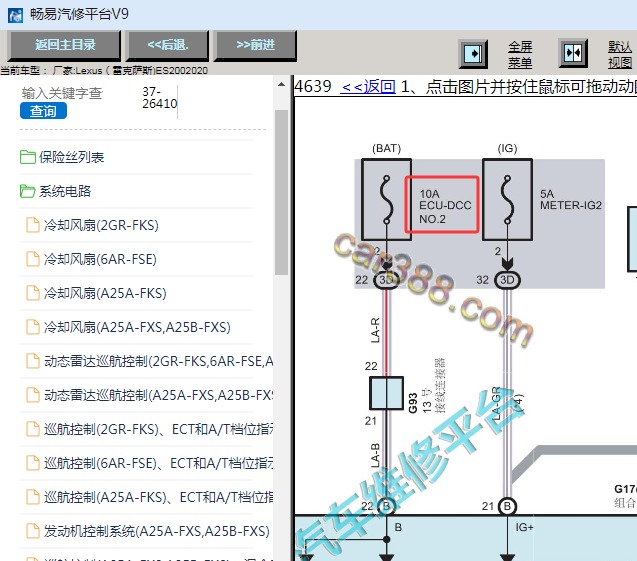
Task: Go forward with the >>前进 button
Action: coord(255,45)
